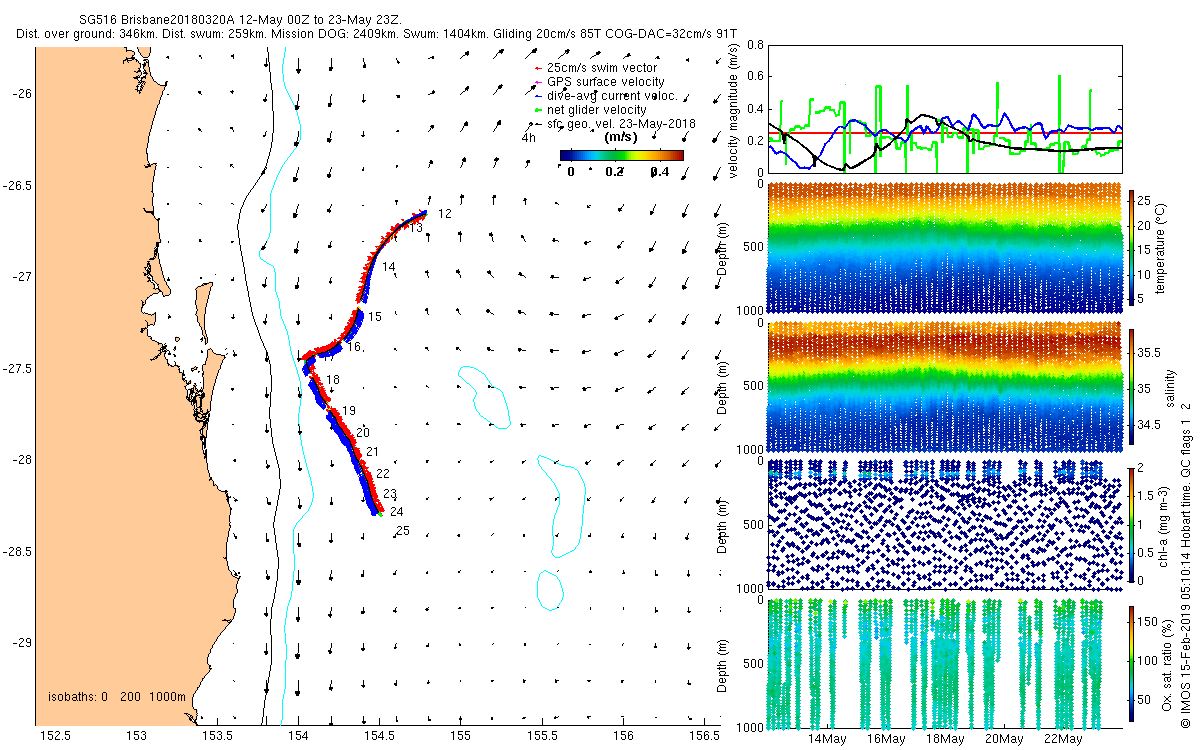Click the day 12 track marker
The image size is (1200, 750).
click(445, 214)
